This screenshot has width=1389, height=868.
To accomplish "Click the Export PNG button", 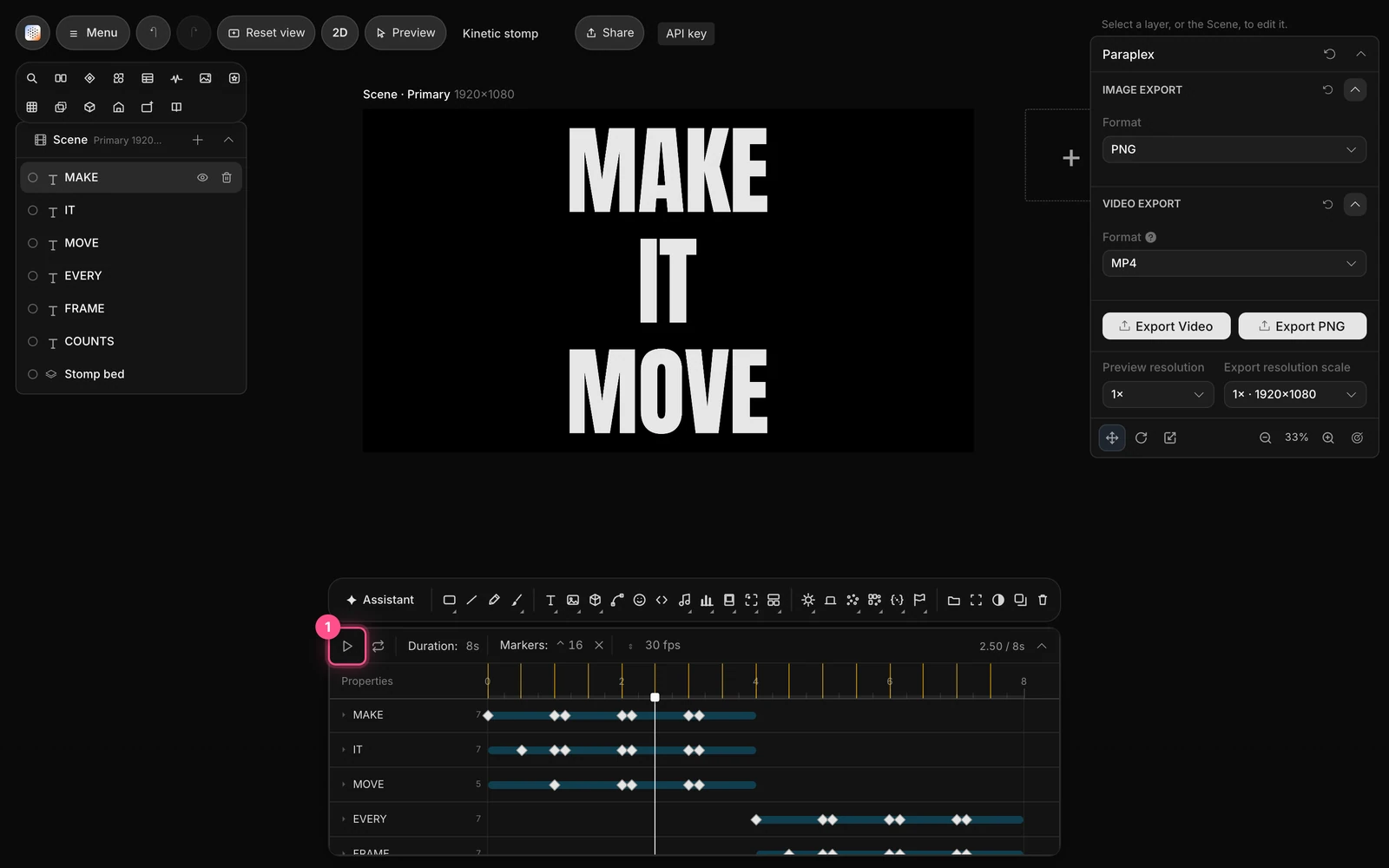I will pos(1302,326).
